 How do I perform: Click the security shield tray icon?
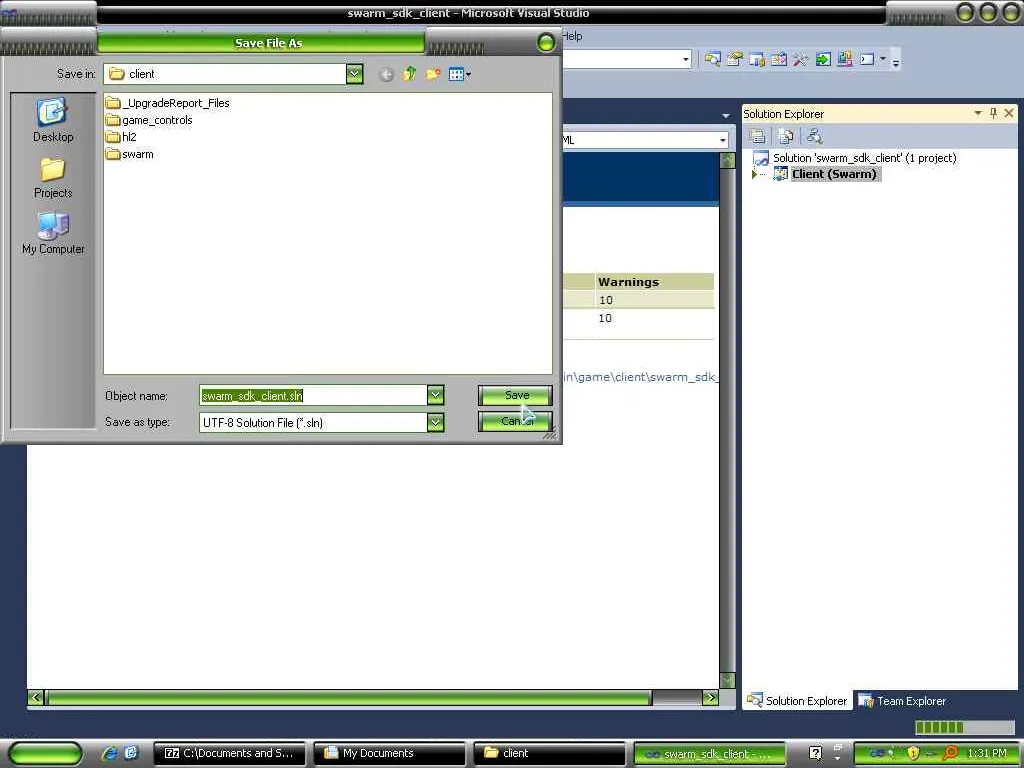(912, 753)
